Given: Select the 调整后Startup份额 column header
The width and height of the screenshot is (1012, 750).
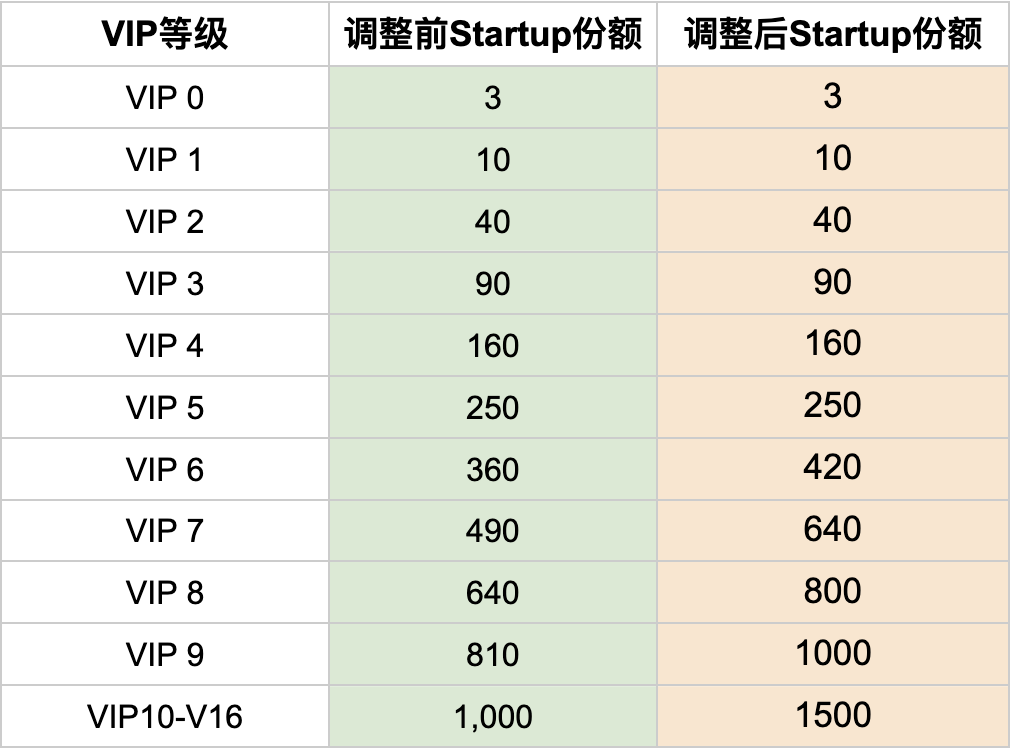Looking at the screenshot, I should [833, 35].
